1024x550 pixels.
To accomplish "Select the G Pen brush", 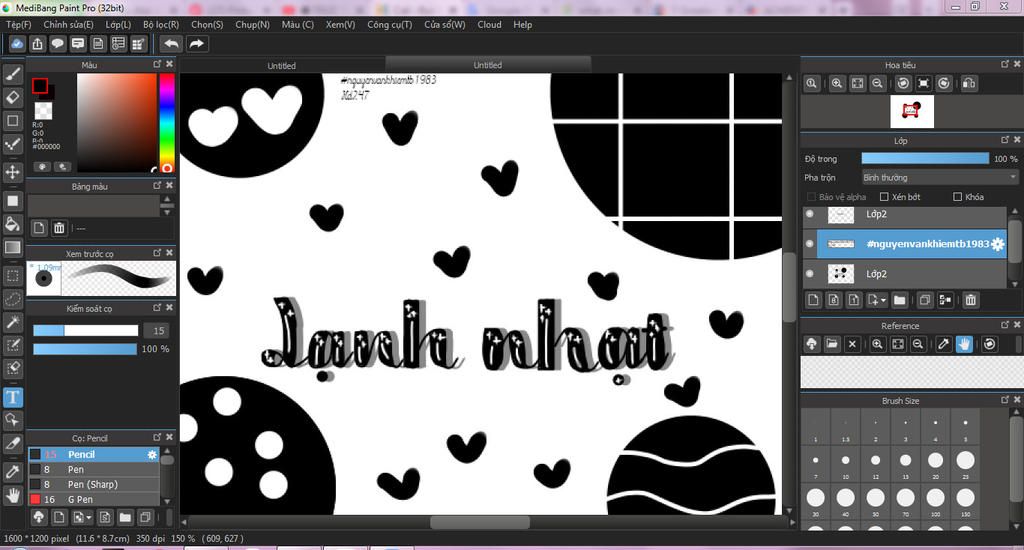I will coord(93,500).
